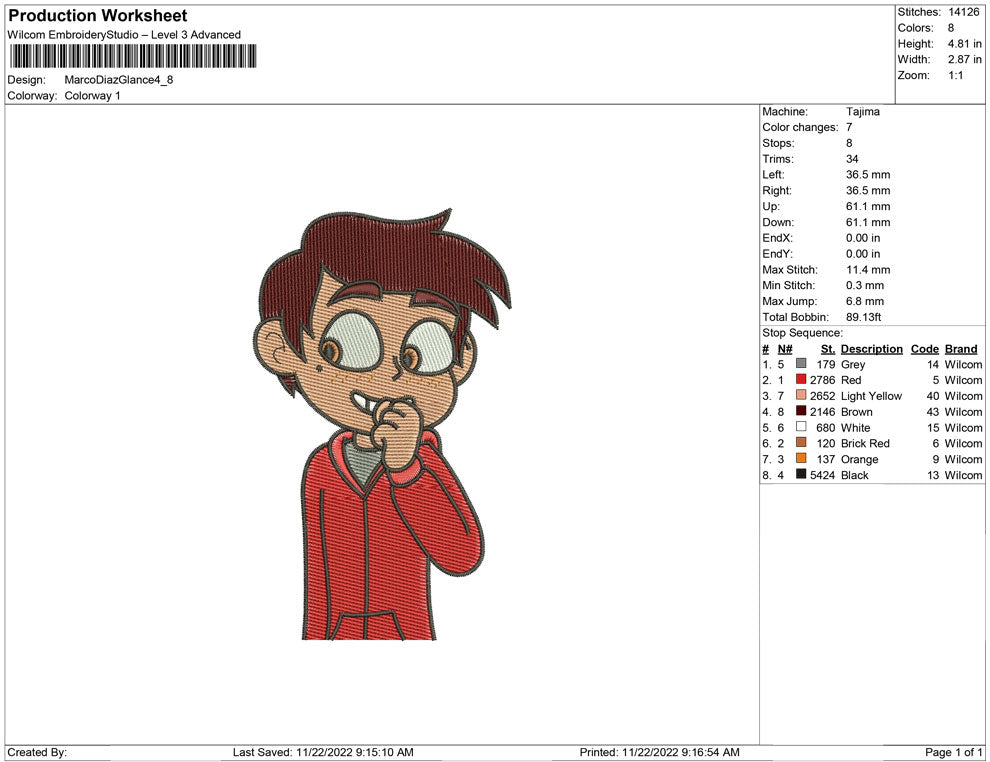Click the design name 'MarcoDiazGlance4_8'
The image size is (990, 762).
[119, 80]
